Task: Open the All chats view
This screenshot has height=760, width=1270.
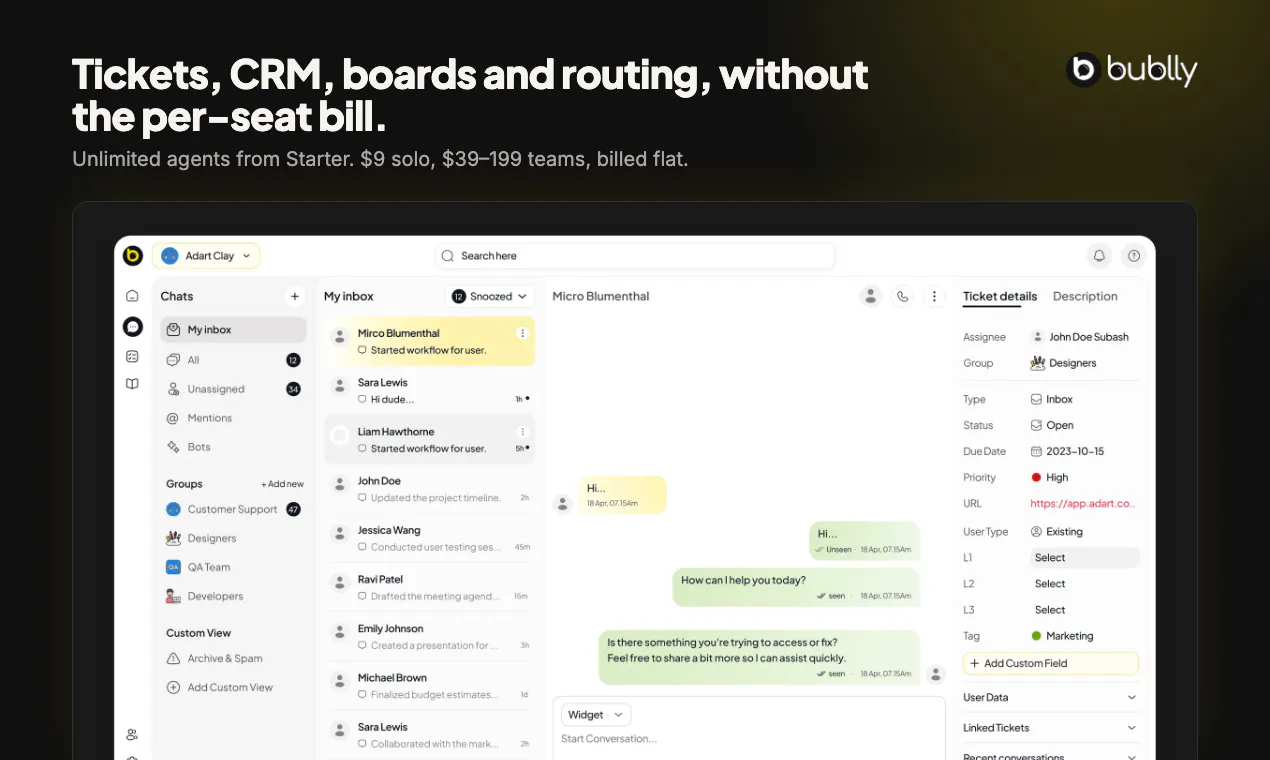Action: click(233, 360)
